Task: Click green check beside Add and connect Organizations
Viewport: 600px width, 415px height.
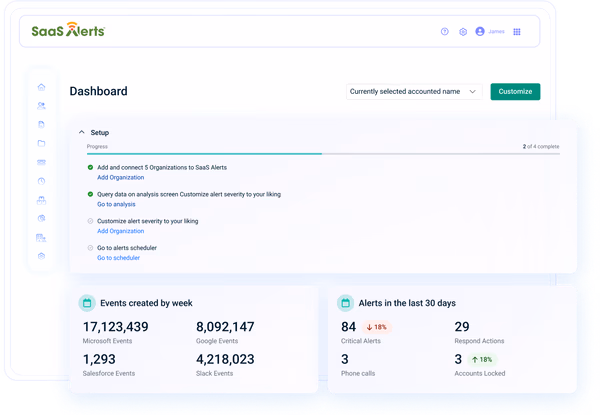Action: [x=90, y=167]
